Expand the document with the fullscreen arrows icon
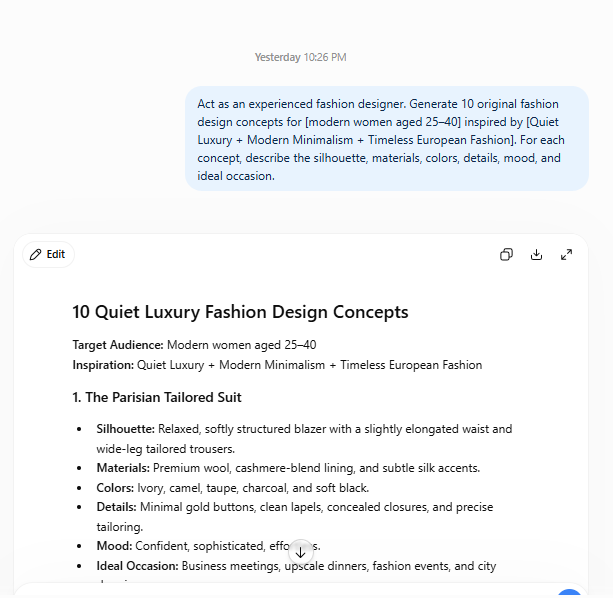 pyautogui.click(x=566, y=254)
